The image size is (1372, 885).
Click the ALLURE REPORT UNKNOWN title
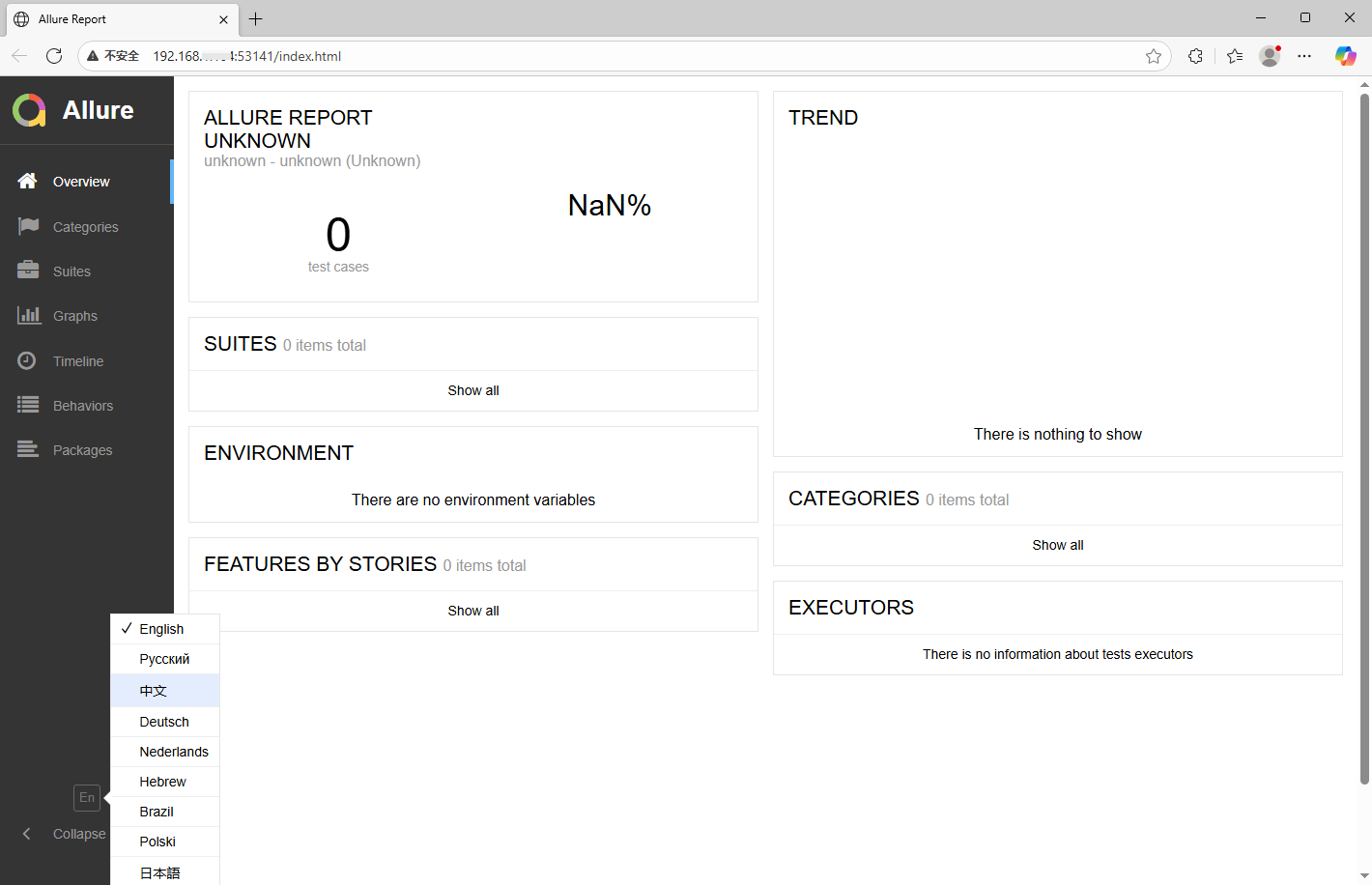[x=288, y=129]
